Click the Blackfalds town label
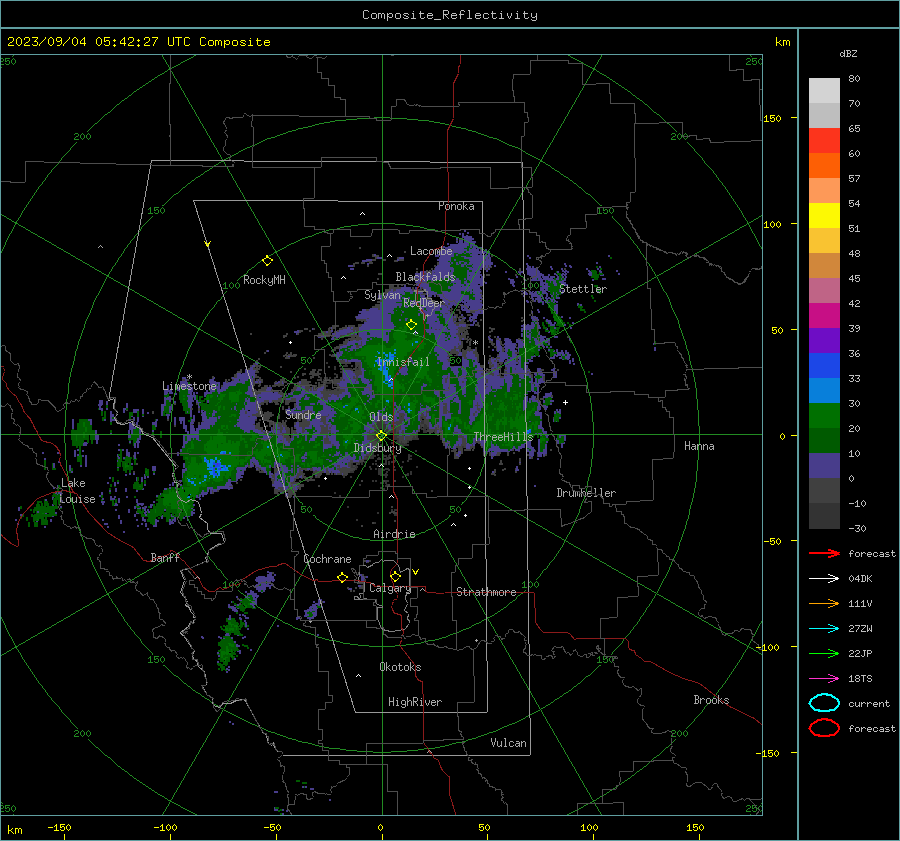This screenshot has width=900, height=841. [425, 277]
